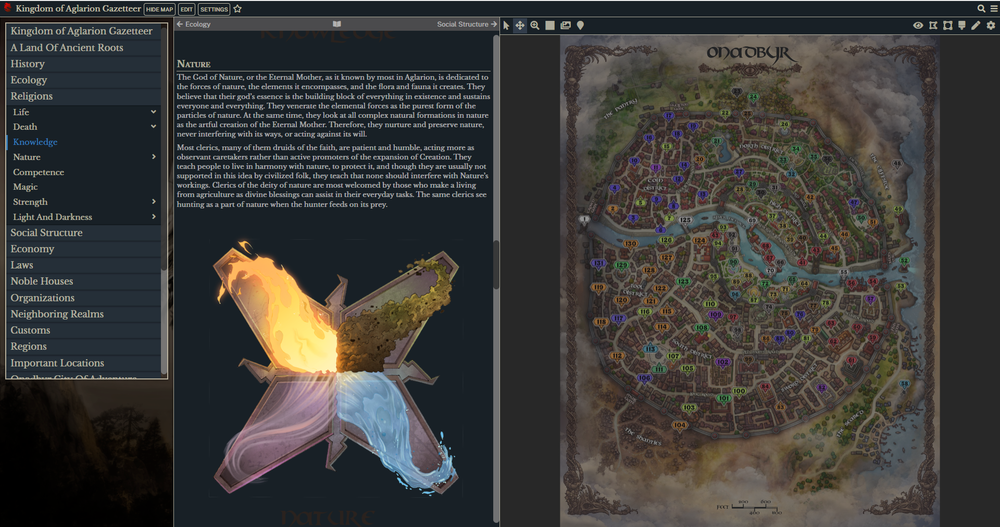Open the Social Structure sidebar entry
Viewport: 1000px width, 527px height.
47,233
